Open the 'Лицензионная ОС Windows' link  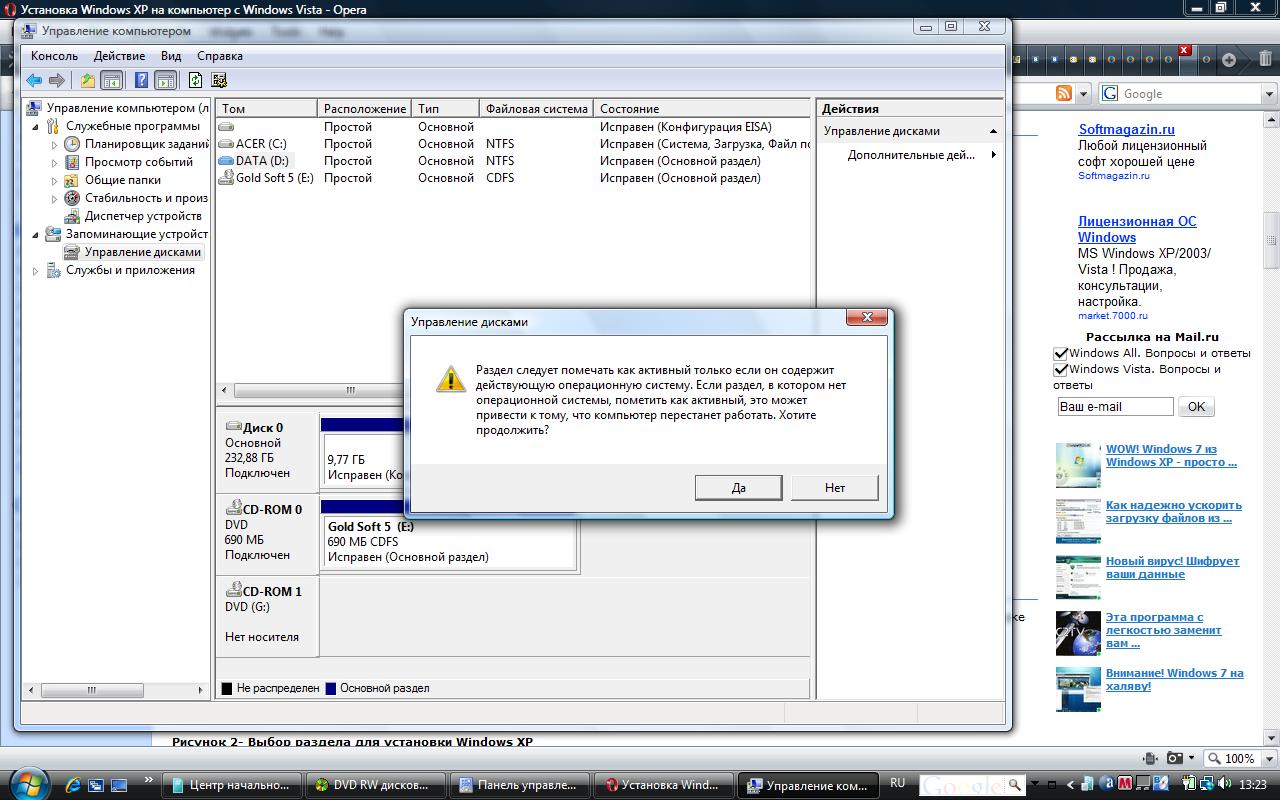(x=1137, y=229)
